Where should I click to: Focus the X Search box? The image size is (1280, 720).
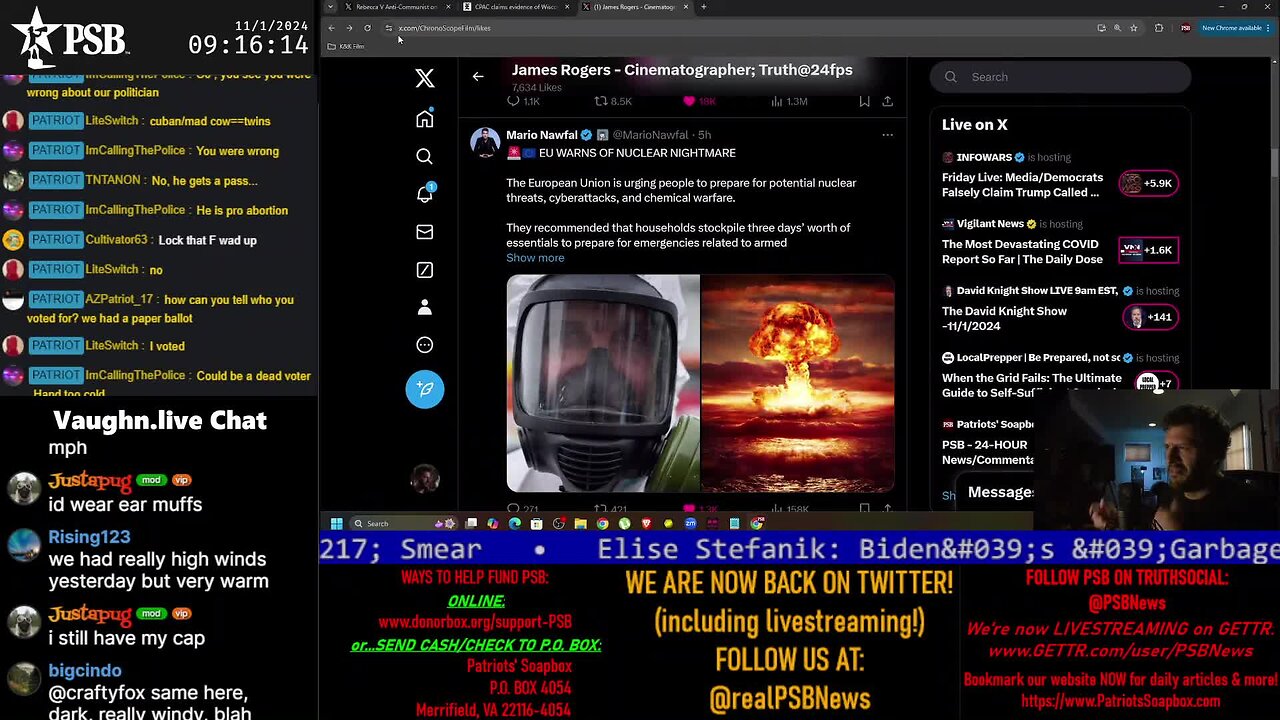(1060, 77)
